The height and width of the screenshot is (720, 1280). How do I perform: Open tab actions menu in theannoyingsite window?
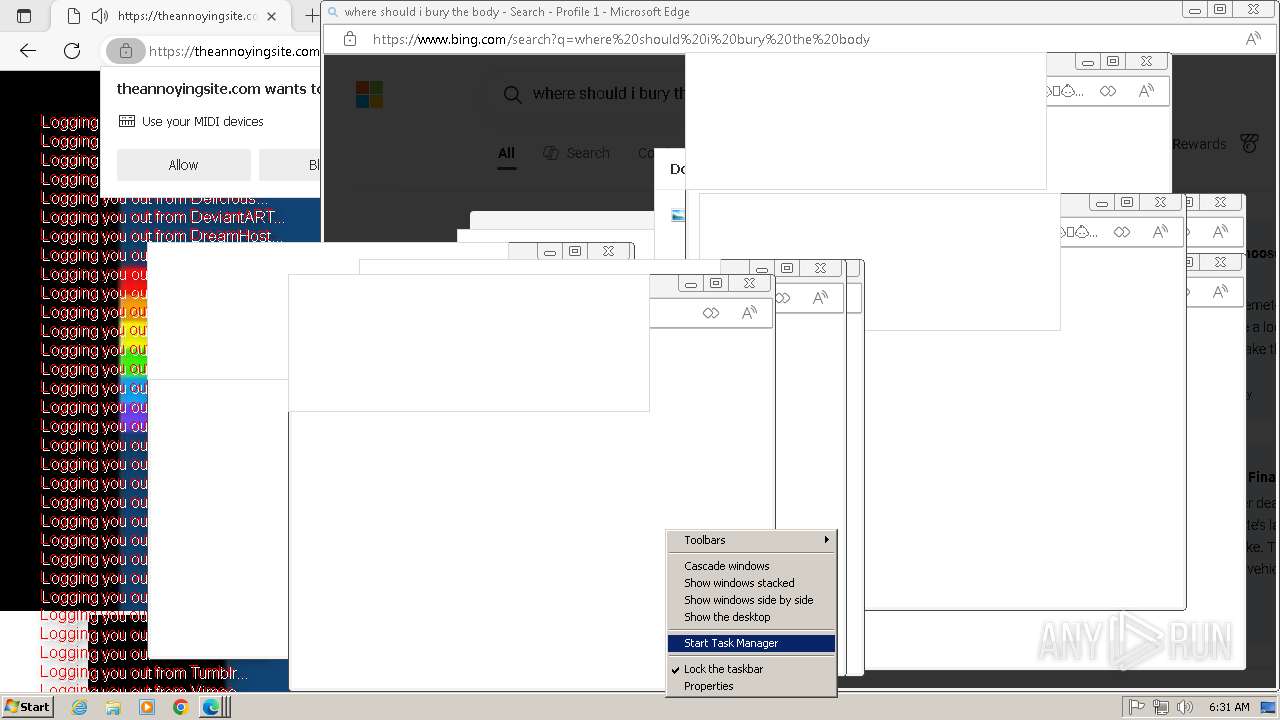[24, 16]
